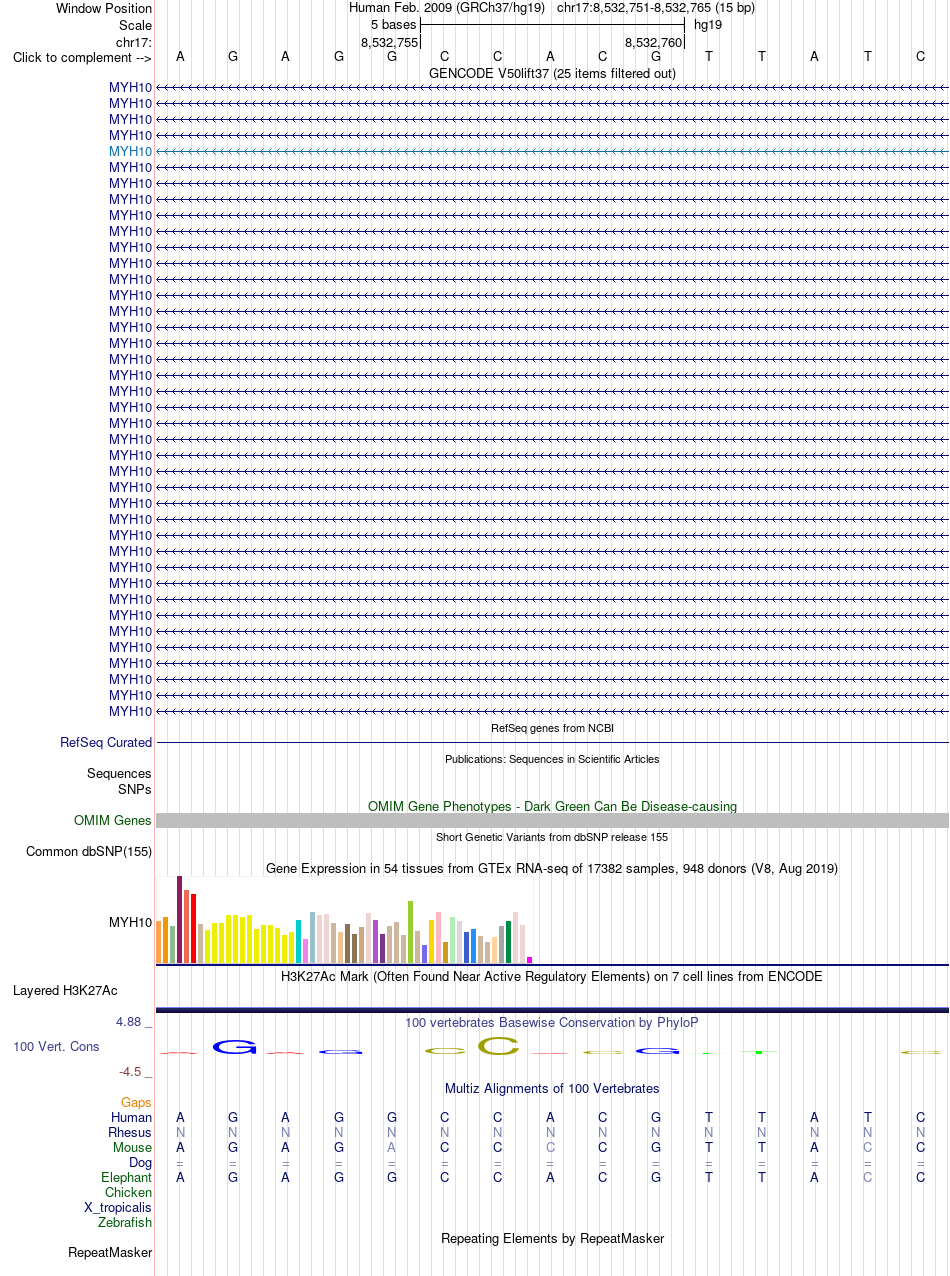Open 'Publications: Sequences in Scientific Articles' title
This screenshot has width=950, height=1276.
(x=552, y=759)
